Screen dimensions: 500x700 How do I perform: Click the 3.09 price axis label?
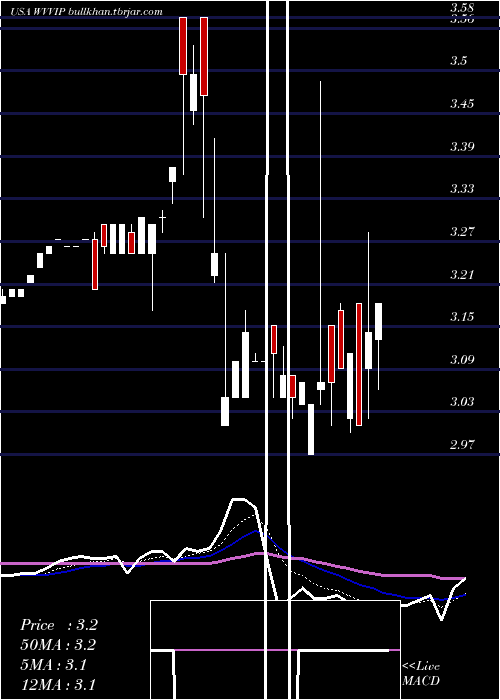coord(462,359)
